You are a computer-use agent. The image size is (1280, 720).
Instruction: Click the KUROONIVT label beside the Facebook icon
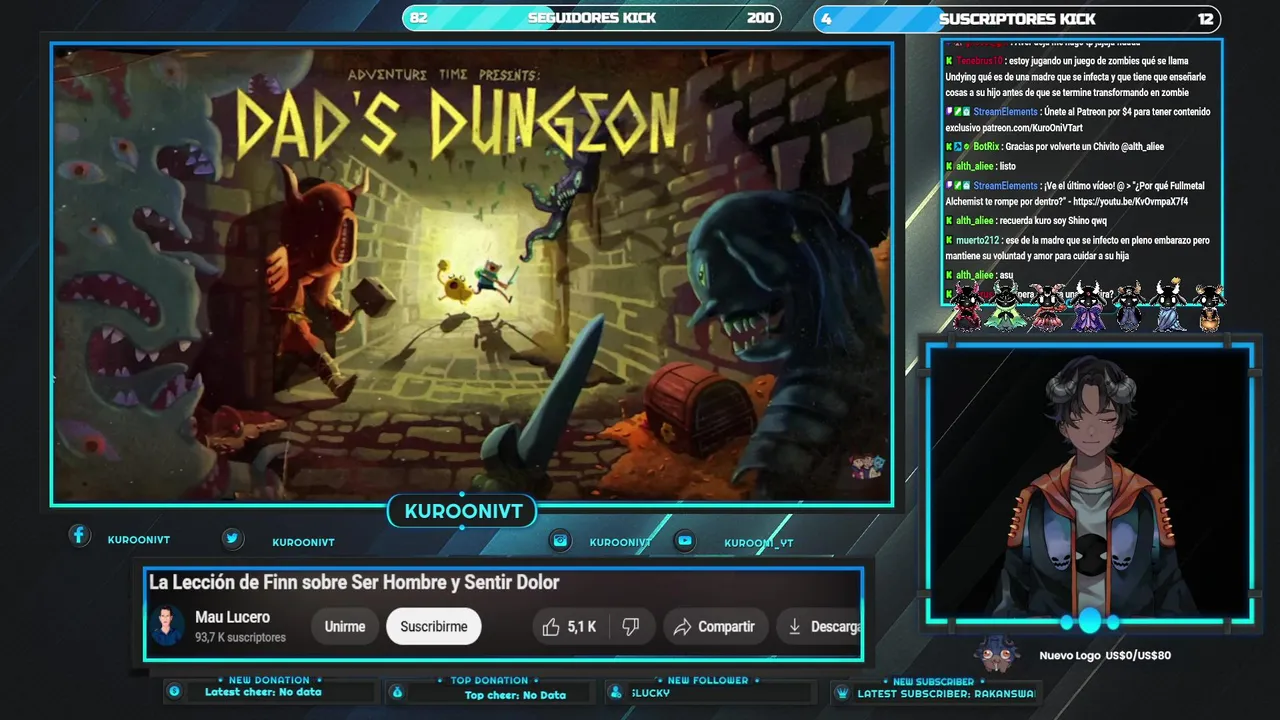pyautogui.click(x=139, y=540)
